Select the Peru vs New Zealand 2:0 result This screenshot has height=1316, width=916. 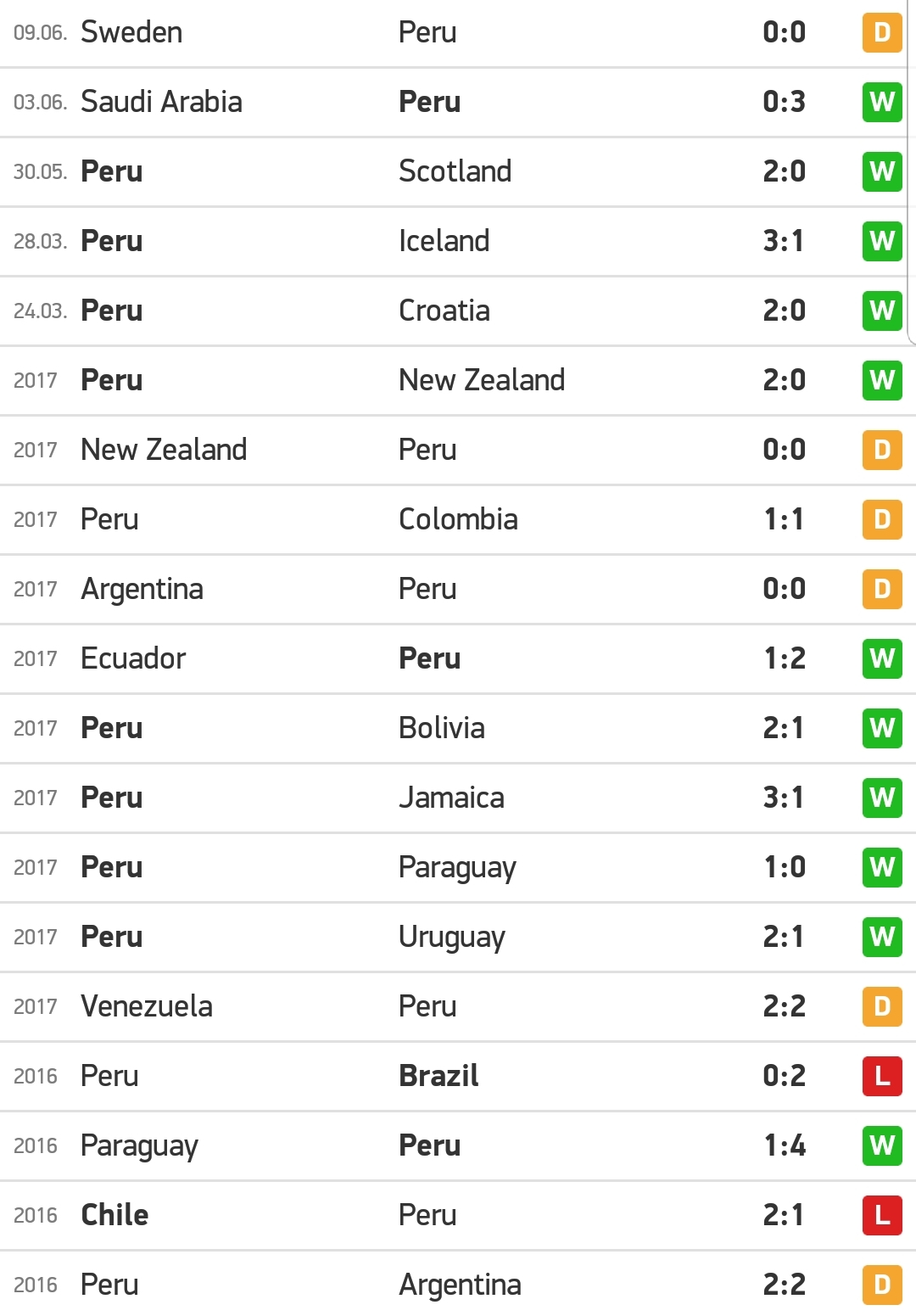pyautogui.click(x=784, y=380)
